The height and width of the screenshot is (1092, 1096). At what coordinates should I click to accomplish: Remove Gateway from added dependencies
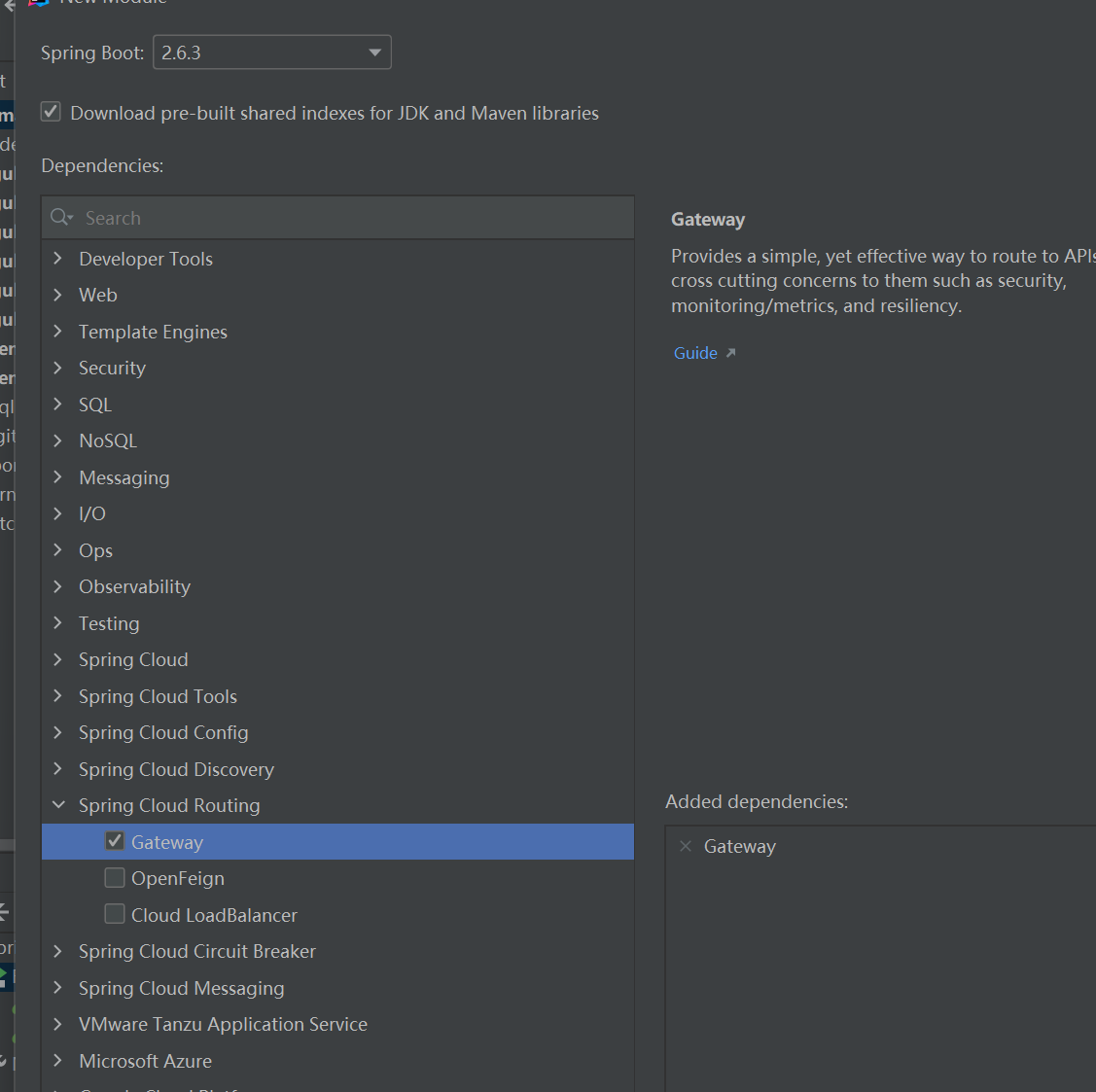tap(686, 847)
